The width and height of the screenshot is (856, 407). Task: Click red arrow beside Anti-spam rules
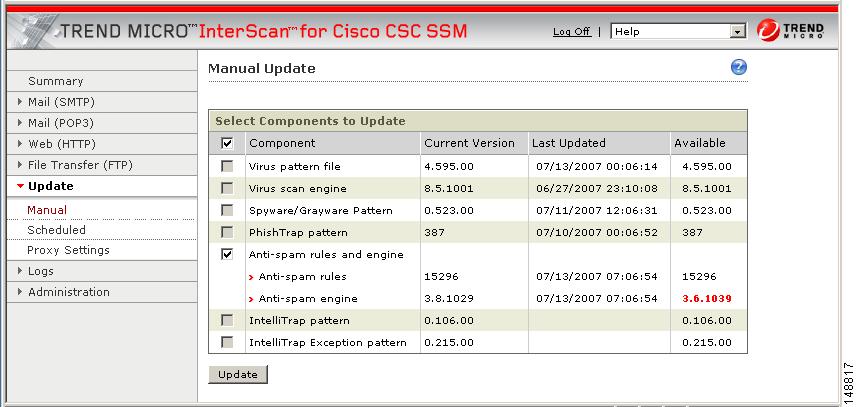(x=251, y=277)
